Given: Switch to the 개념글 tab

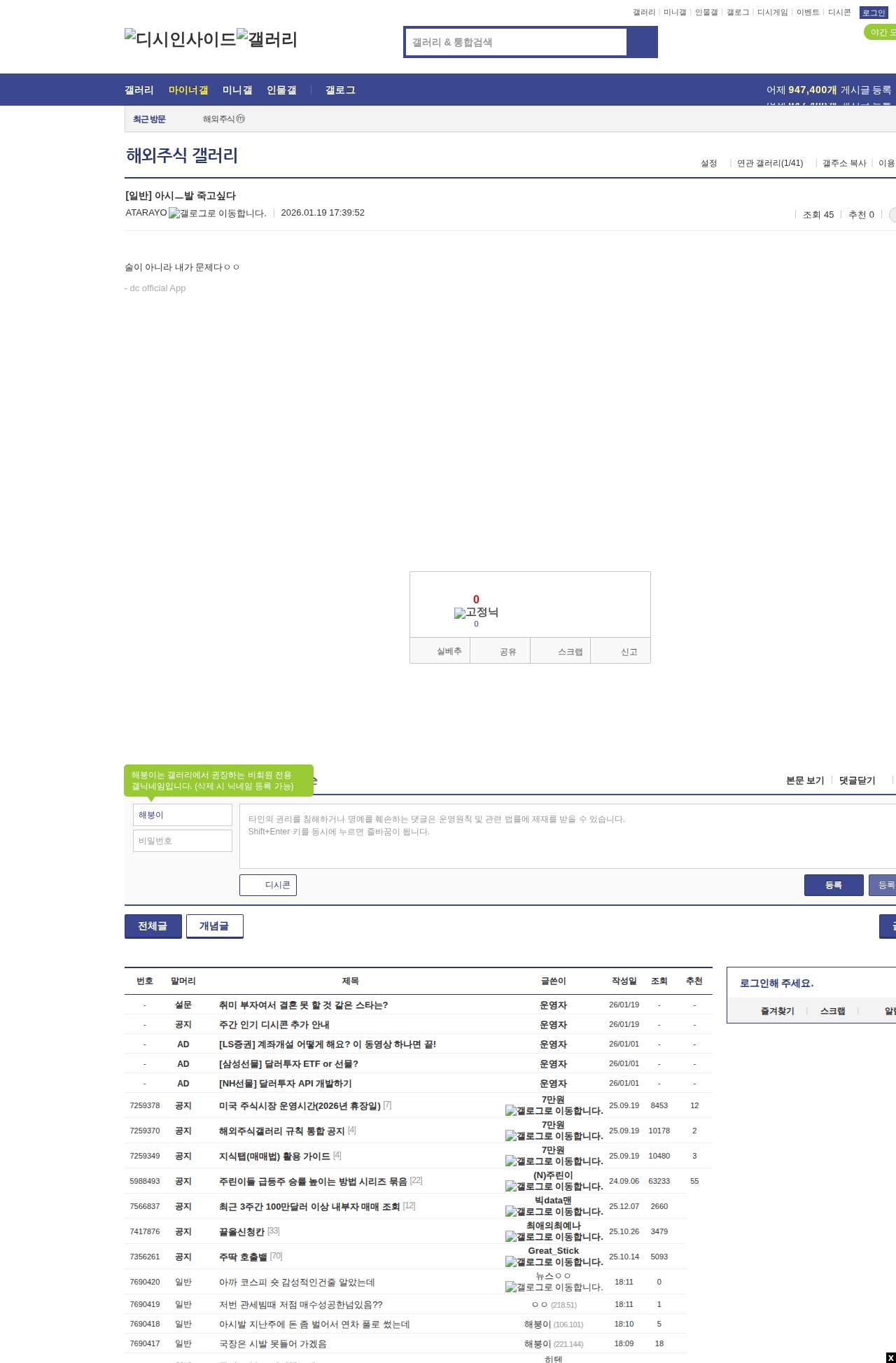Looking at the screenshot, I should pos(214,925).
